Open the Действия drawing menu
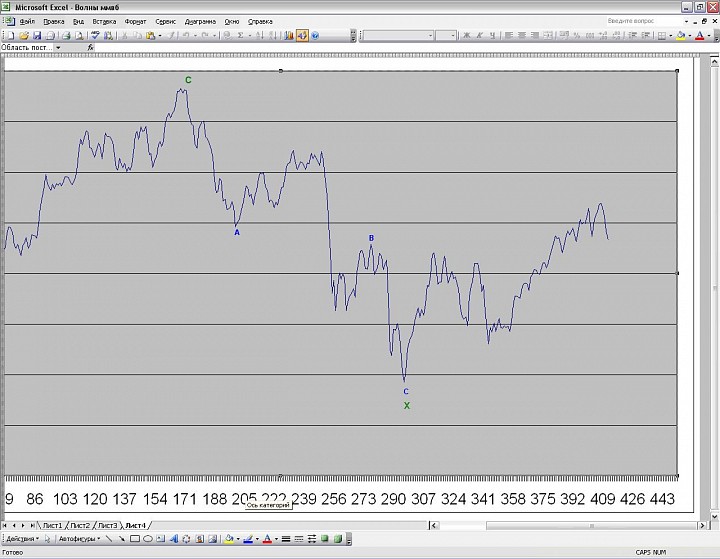Screen dimensions: 720x559 (x=22, y=539)
